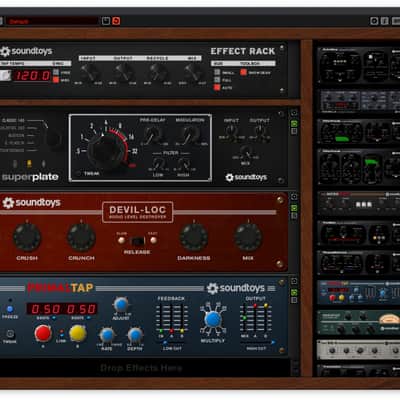
Task: Toggle Devil-Loc green bypass button at rack edge
Action: 294,208
